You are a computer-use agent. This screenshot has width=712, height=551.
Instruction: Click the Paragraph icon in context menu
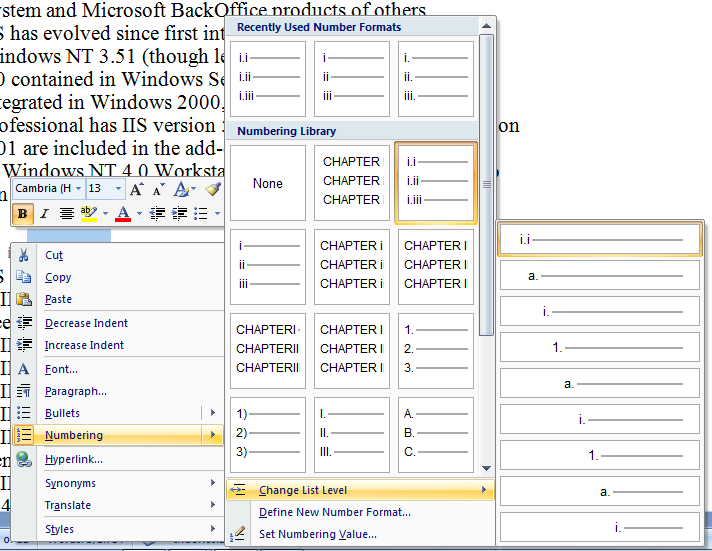(24, 391)
